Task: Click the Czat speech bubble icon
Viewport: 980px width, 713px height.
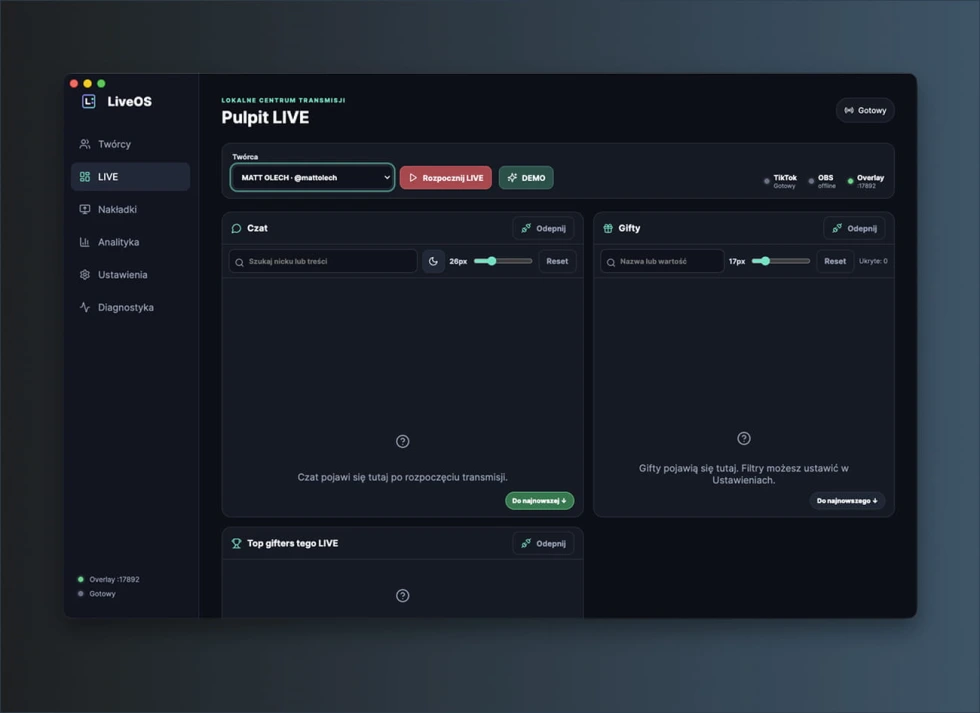Action: [236, 228]
